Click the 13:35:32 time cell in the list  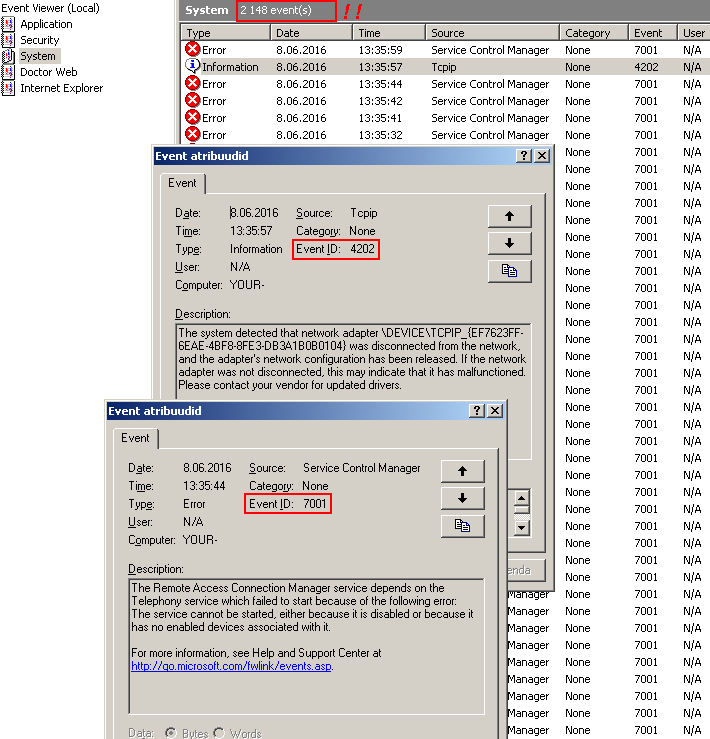coord(380,135)
